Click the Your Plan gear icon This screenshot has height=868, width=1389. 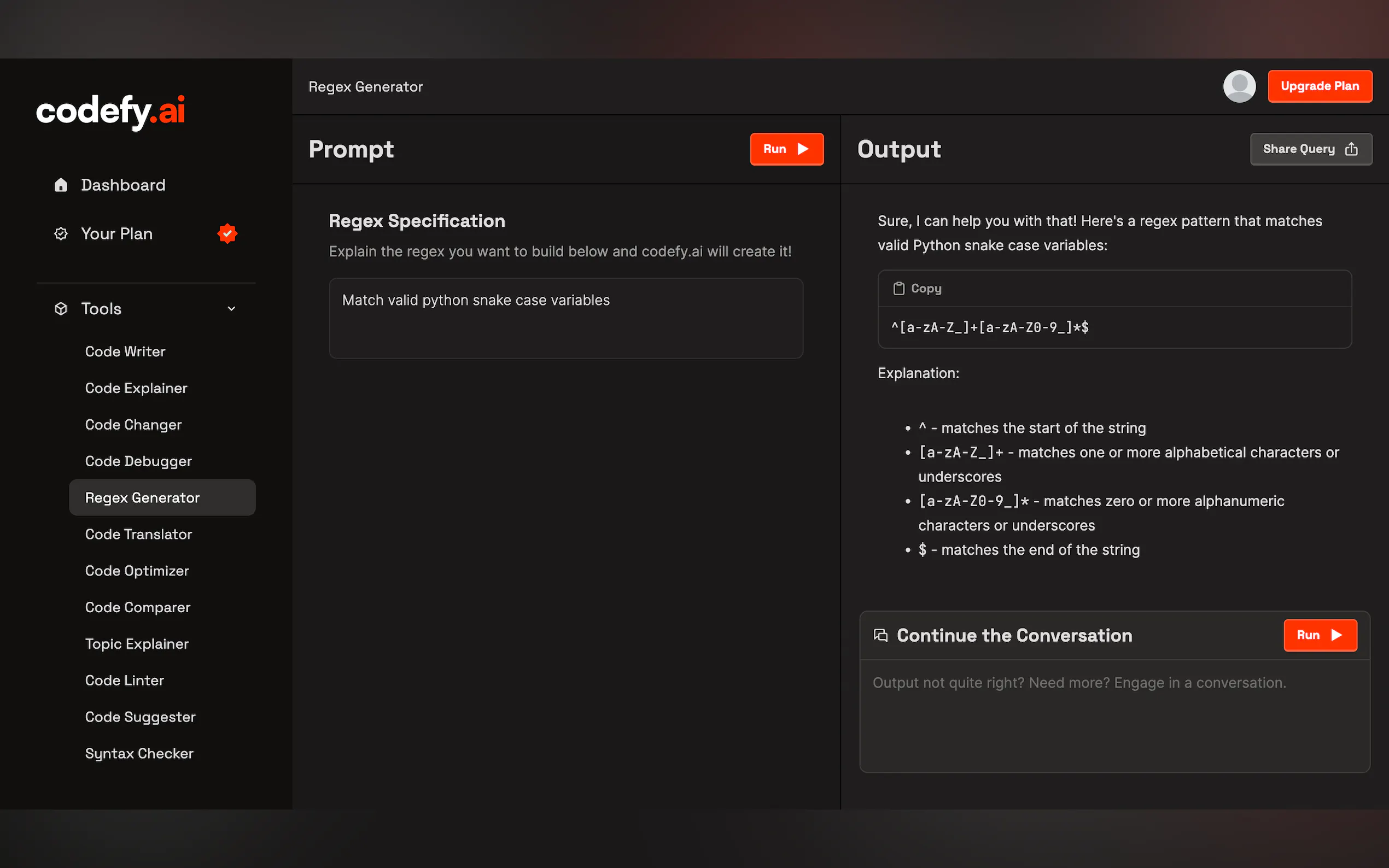[x=61, y=233]
